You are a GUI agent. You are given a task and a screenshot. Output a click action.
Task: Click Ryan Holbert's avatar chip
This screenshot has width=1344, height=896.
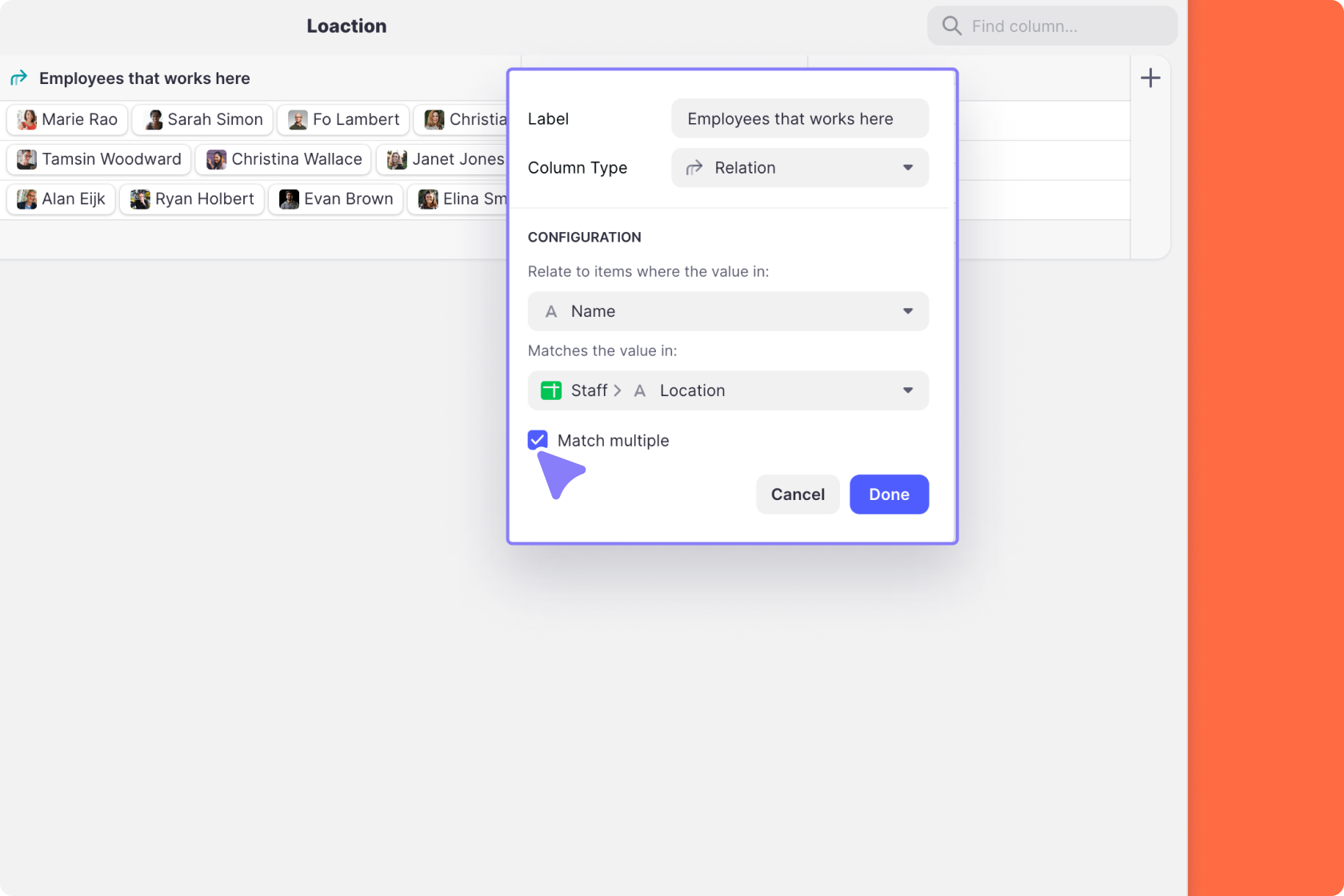coord(192,199)
